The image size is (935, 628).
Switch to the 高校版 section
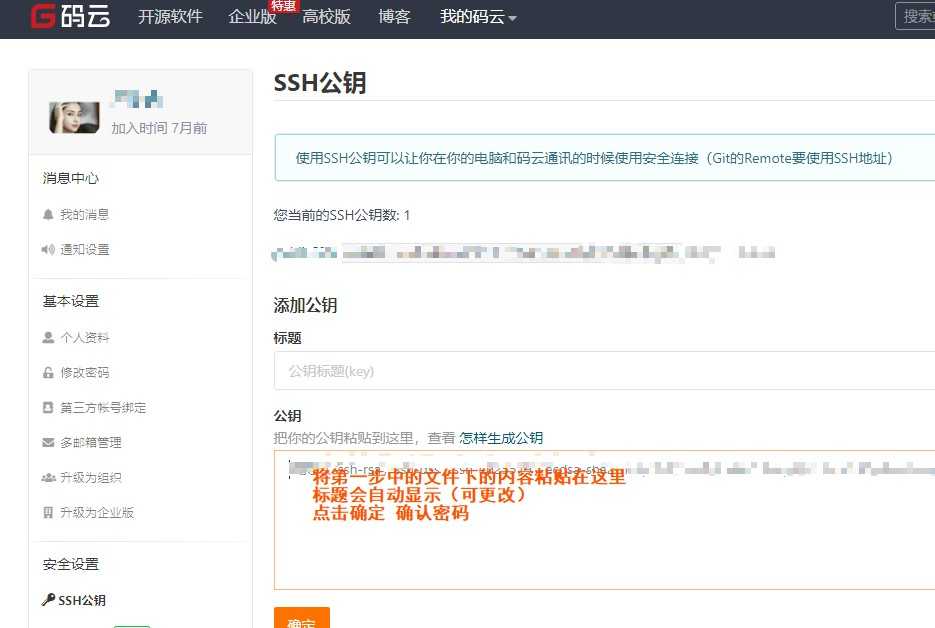click(x=328, y=17)
